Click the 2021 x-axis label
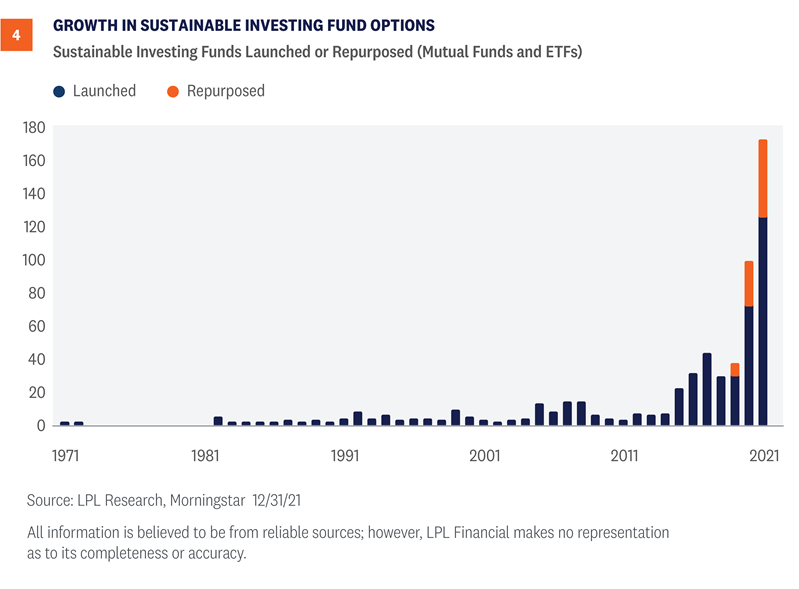The image size is (799, 589). tap(763, 454)
